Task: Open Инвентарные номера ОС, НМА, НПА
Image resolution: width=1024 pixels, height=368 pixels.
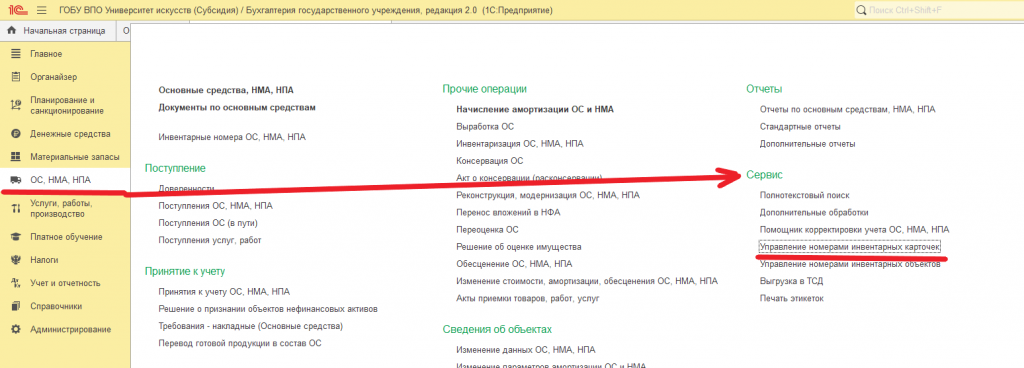Action: point(232,137)
